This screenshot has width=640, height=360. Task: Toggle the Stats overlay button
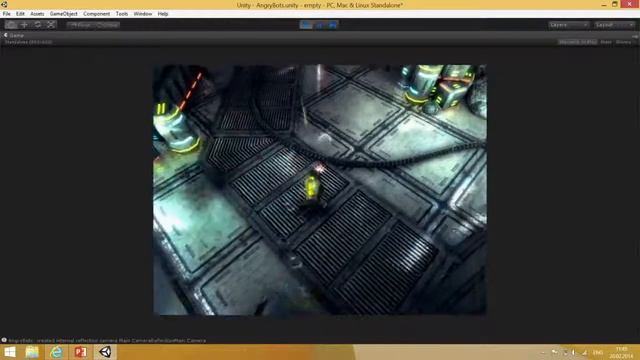[606, 42]
